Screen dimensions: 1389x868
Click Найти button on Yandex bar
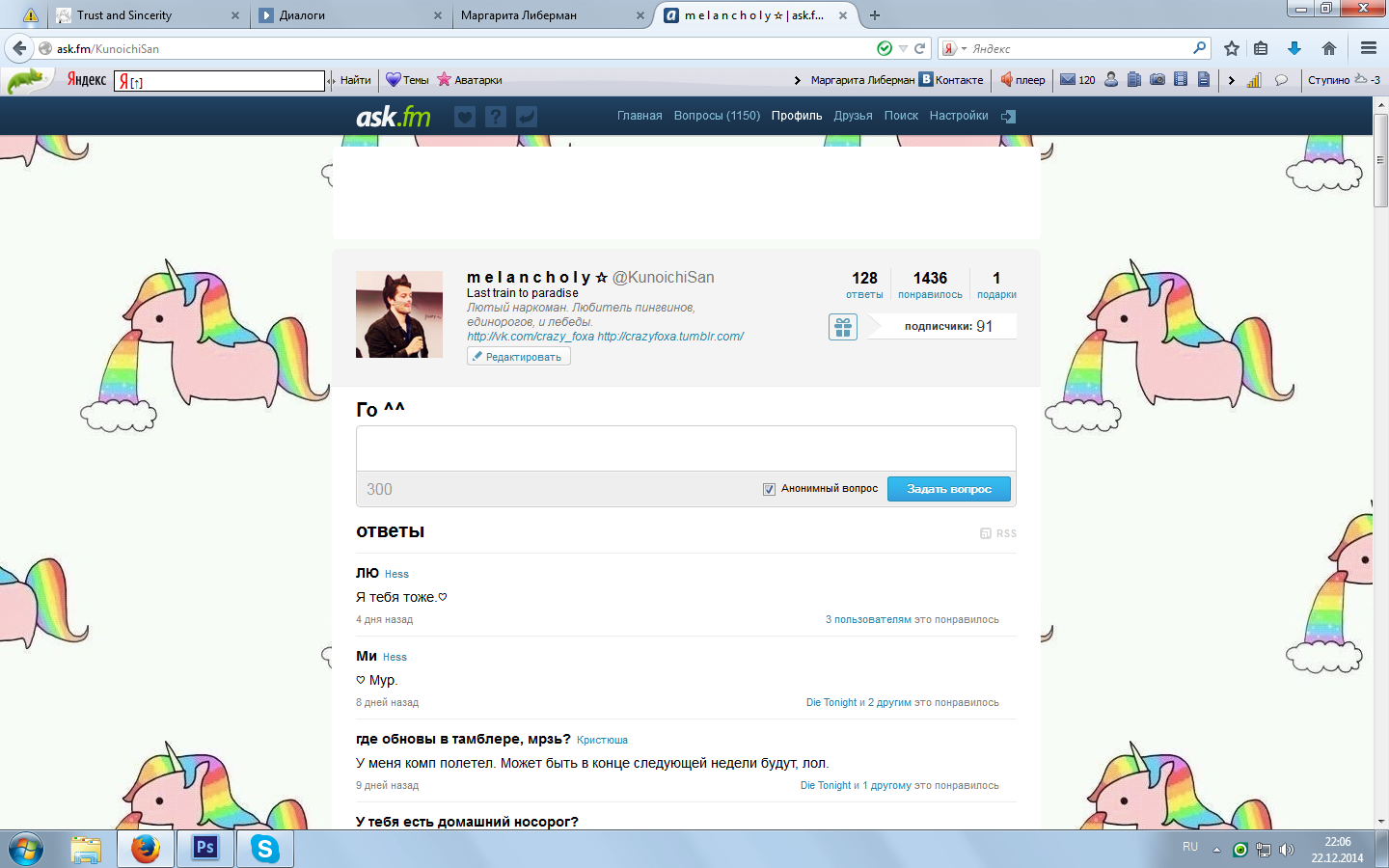click(x=354, y=80)
